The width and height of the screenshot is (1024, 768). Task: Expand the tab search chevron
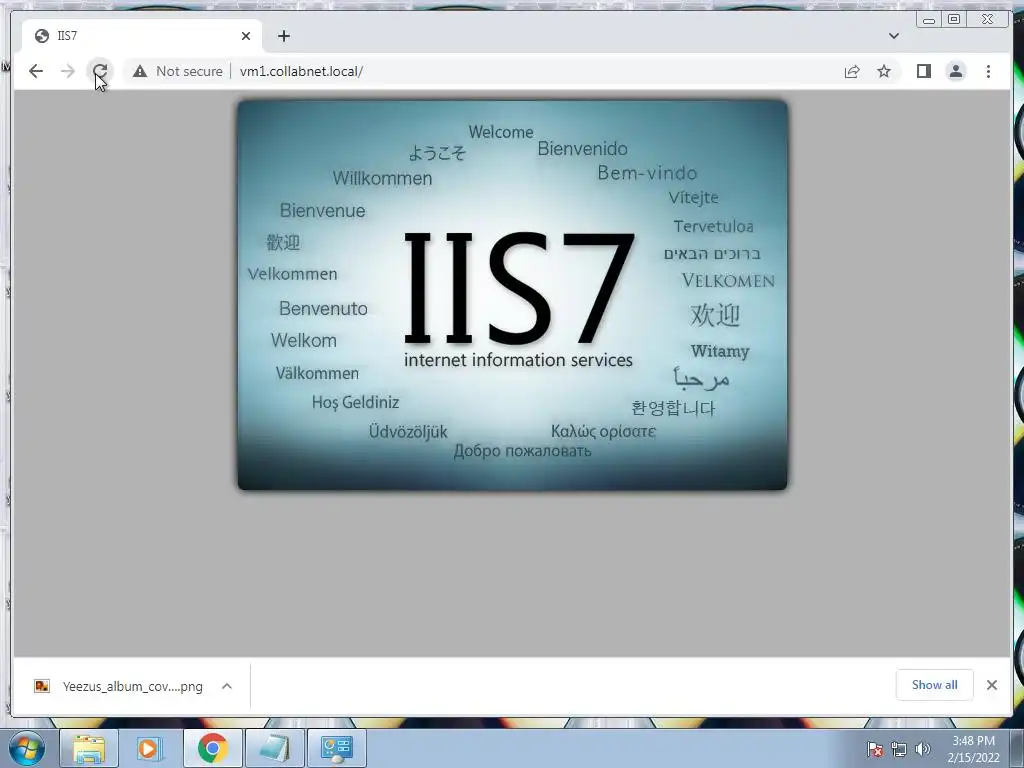(893, 36)
